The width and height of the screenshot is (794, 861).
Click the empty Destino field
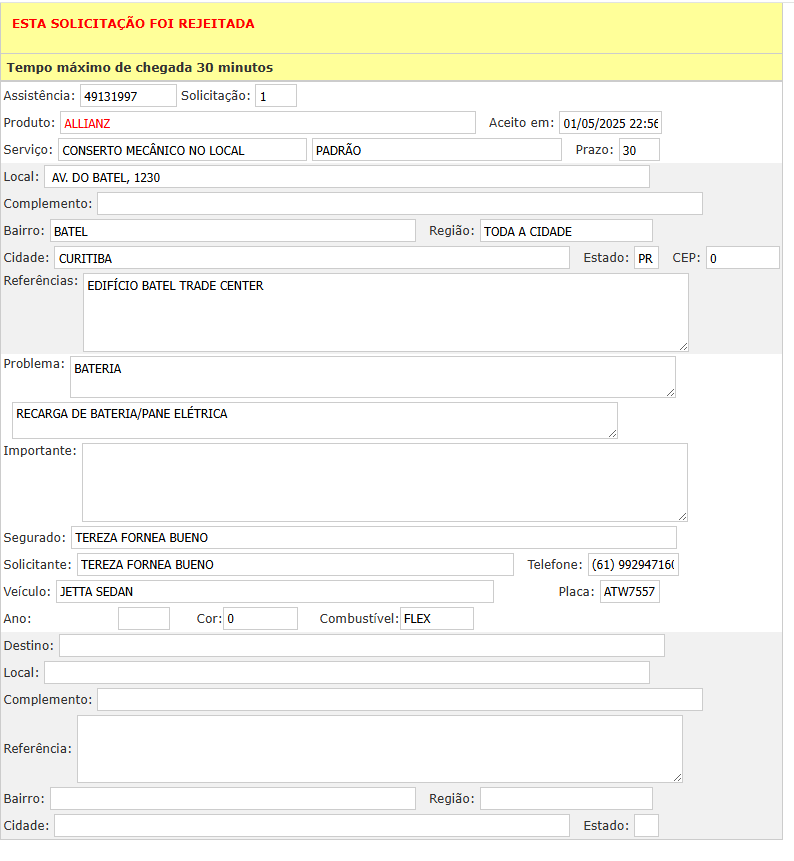pyautogui.click(x=361, y=645)
